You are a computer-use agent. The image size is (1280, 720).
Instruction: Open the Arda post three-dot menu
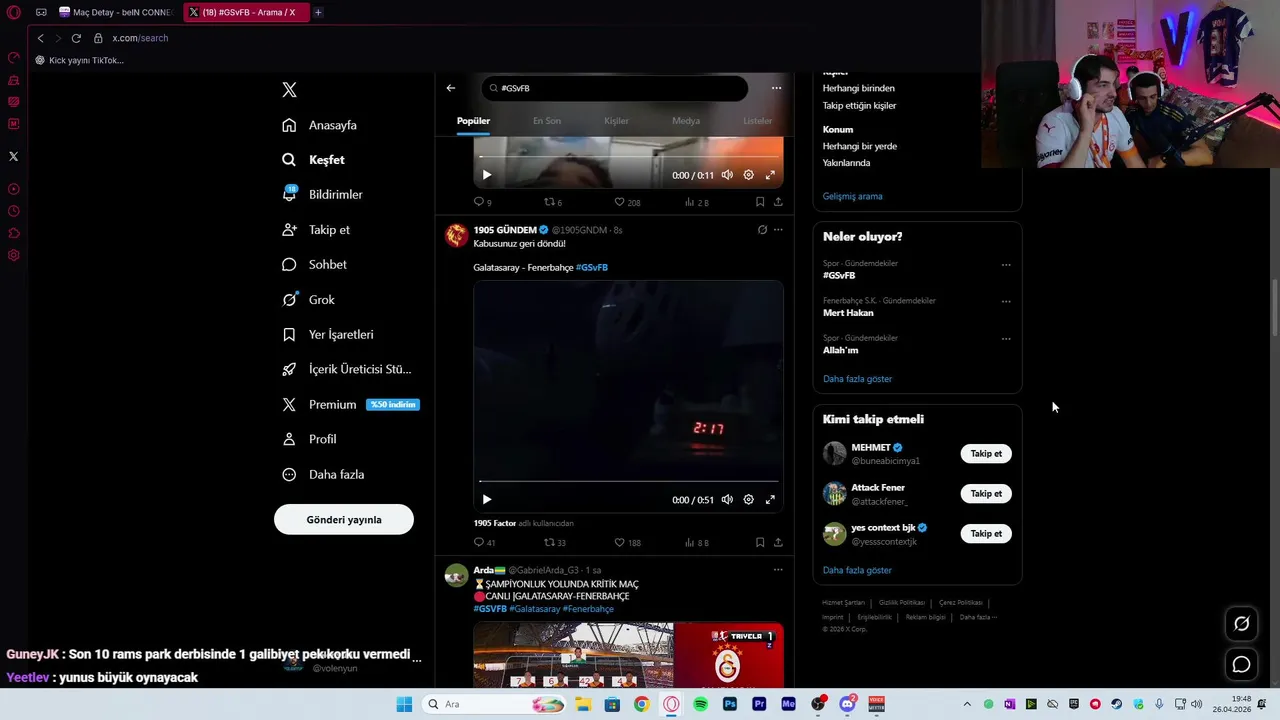(x=778, y=570)
